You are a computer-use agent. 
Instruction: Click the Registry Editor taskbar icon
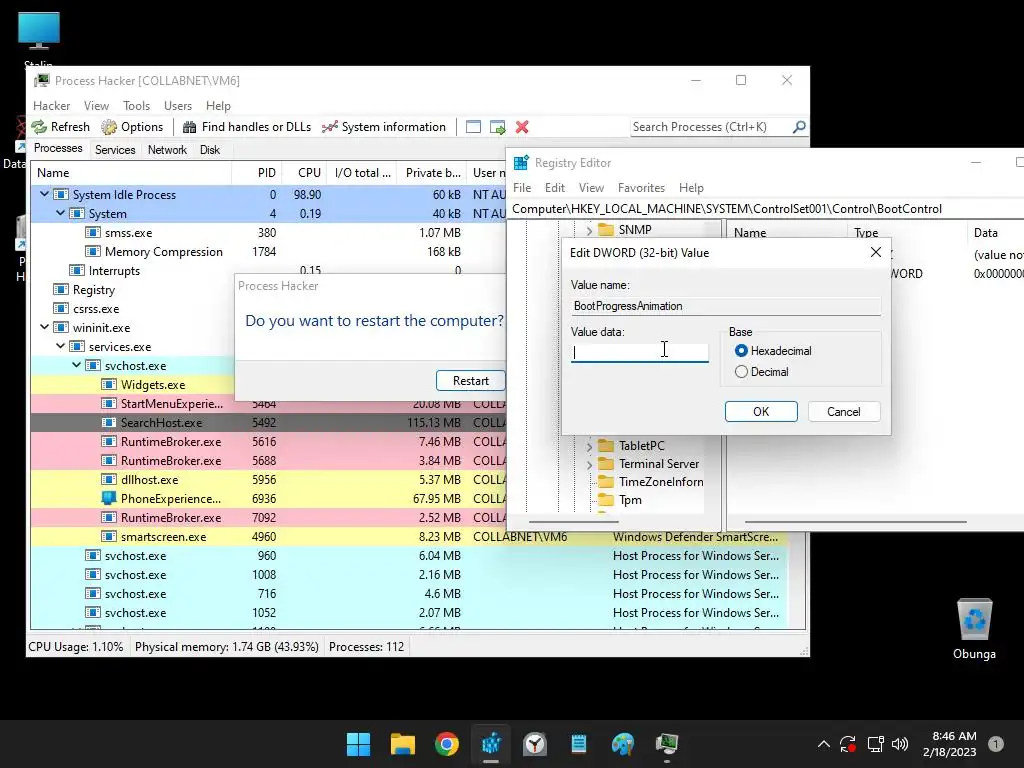[491, 744]
